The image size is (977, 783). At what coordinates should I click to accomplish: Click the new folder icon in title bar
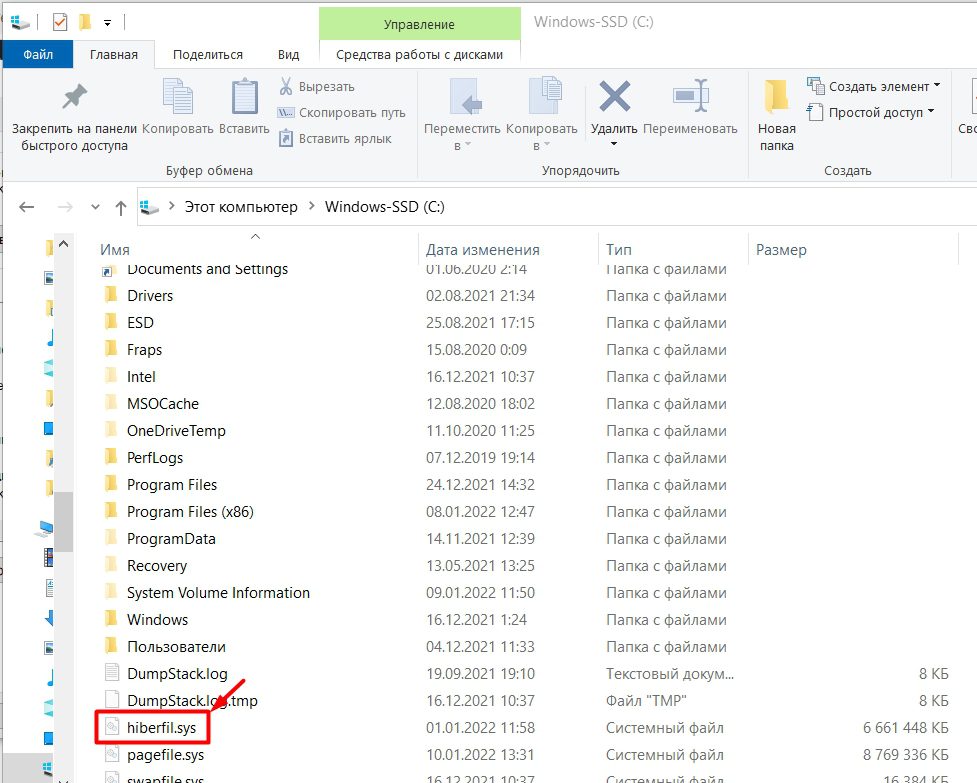[x=85, y=22]
